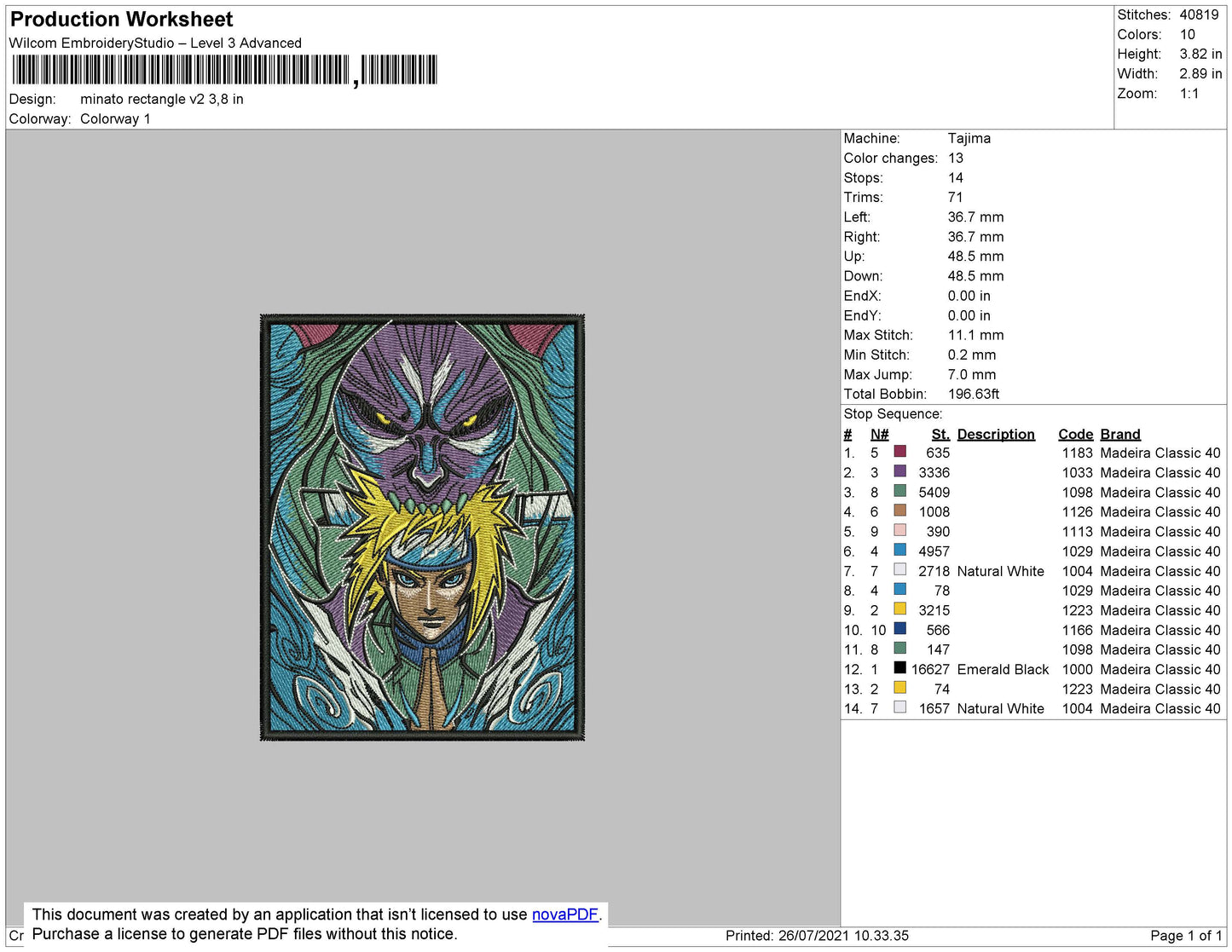Select 'Printed: 26/07/2021 10.33.35' footer text
Viewport: 1232px width, 952px height.
tap(817, 936)
